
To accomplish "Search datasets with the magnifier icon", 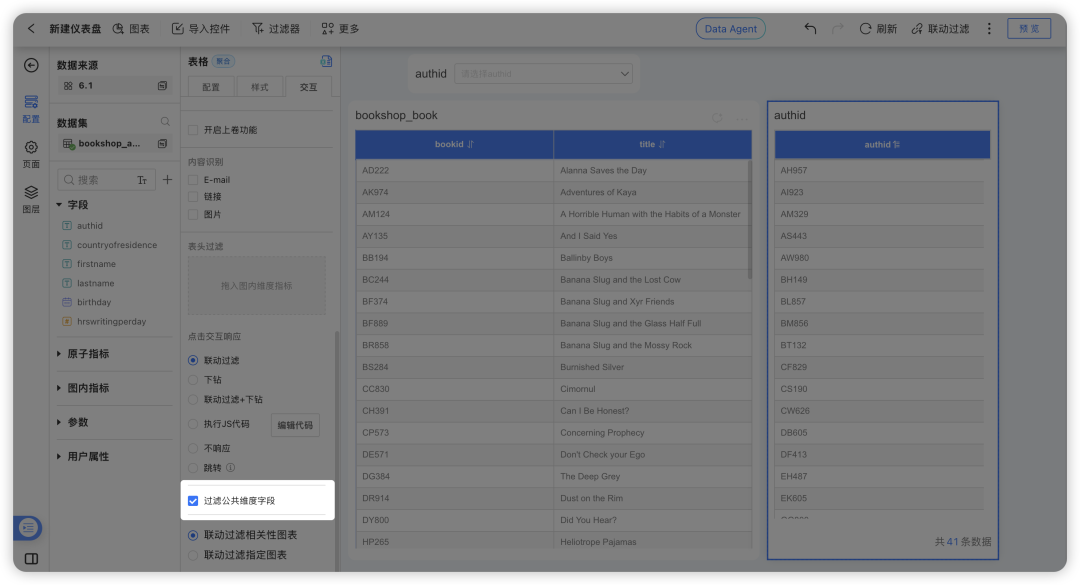I will [165, 121].
